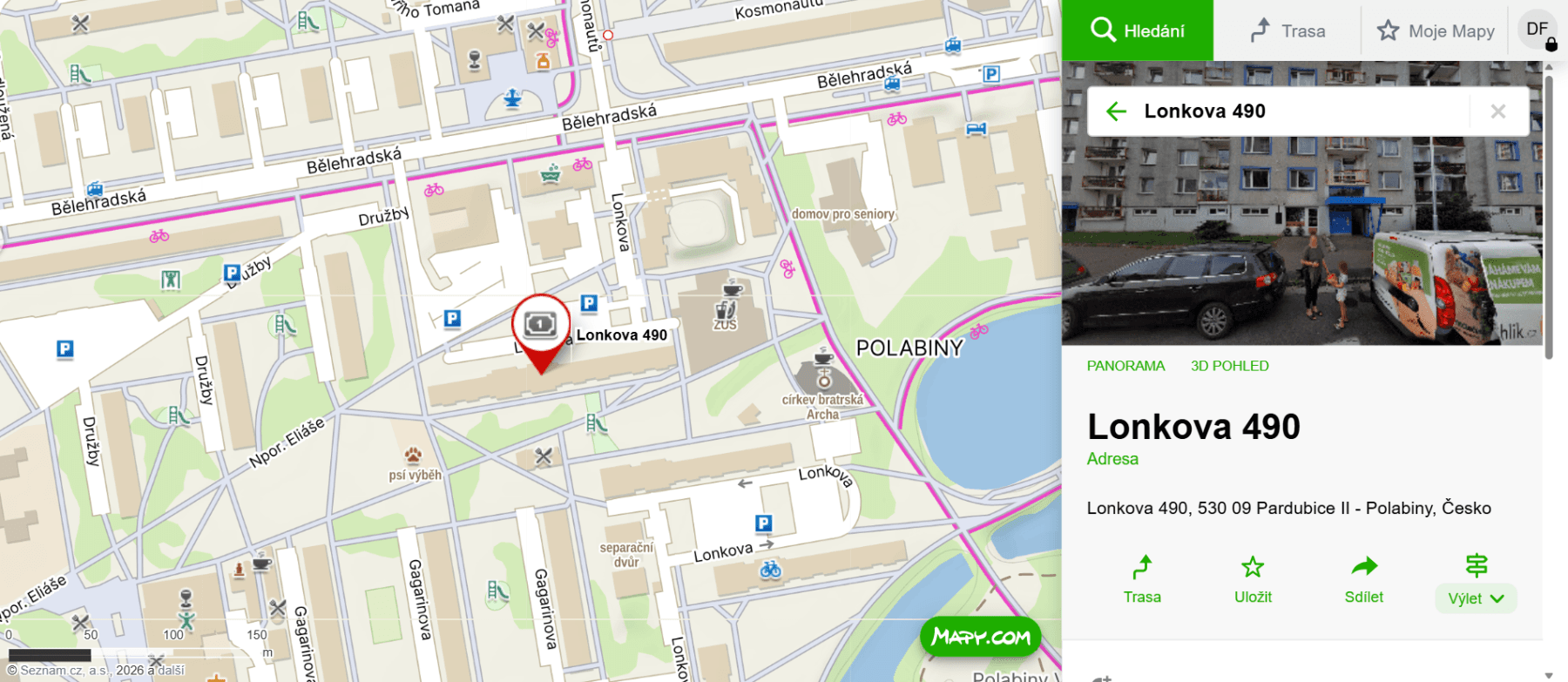The height and width of the screenshot is (682, 1568).
Task: Click the back arrow beside Lonkova 490
Action: [1116, 111]
